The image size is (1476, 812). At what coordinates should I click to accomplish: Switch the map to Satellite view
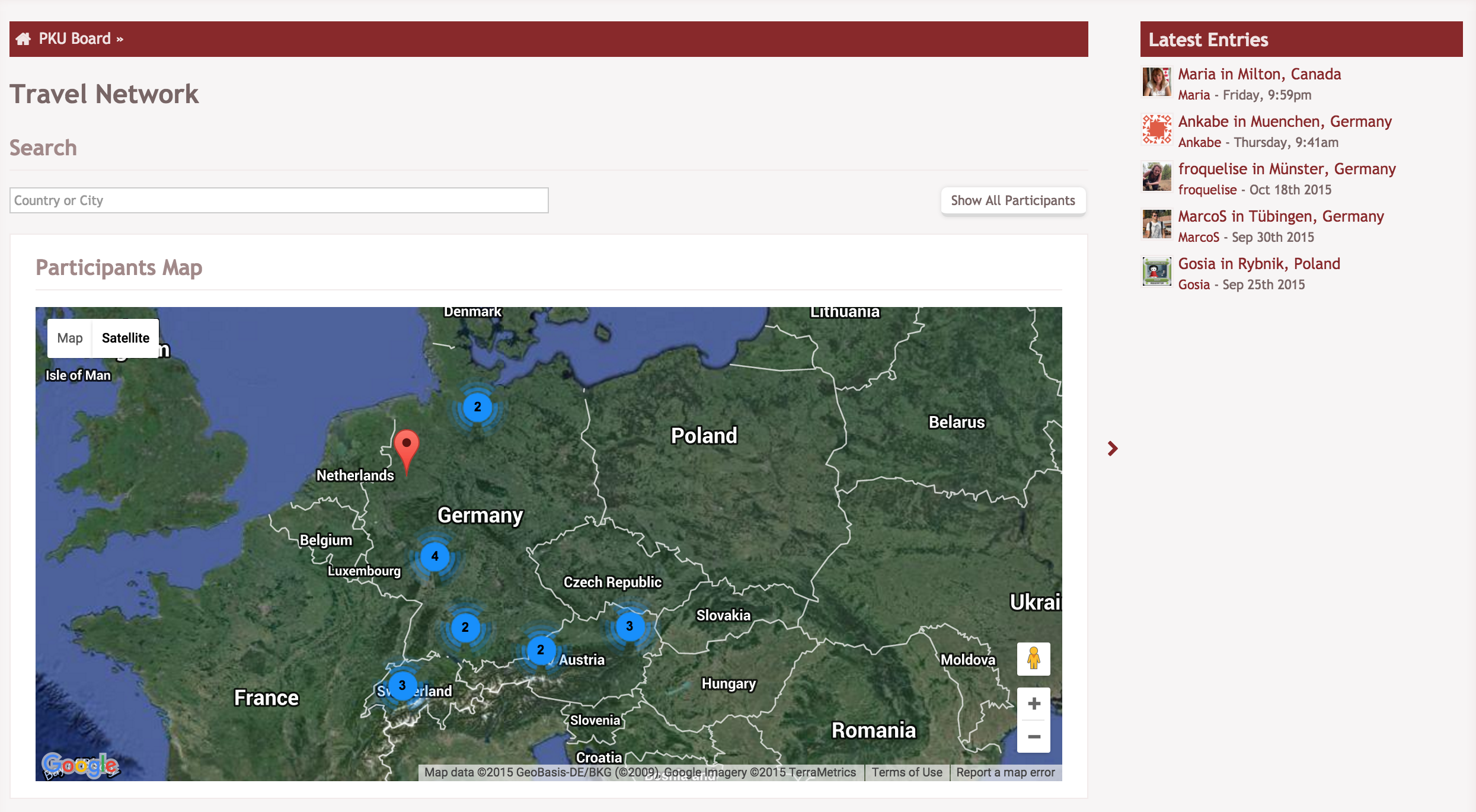coord(126,338)
